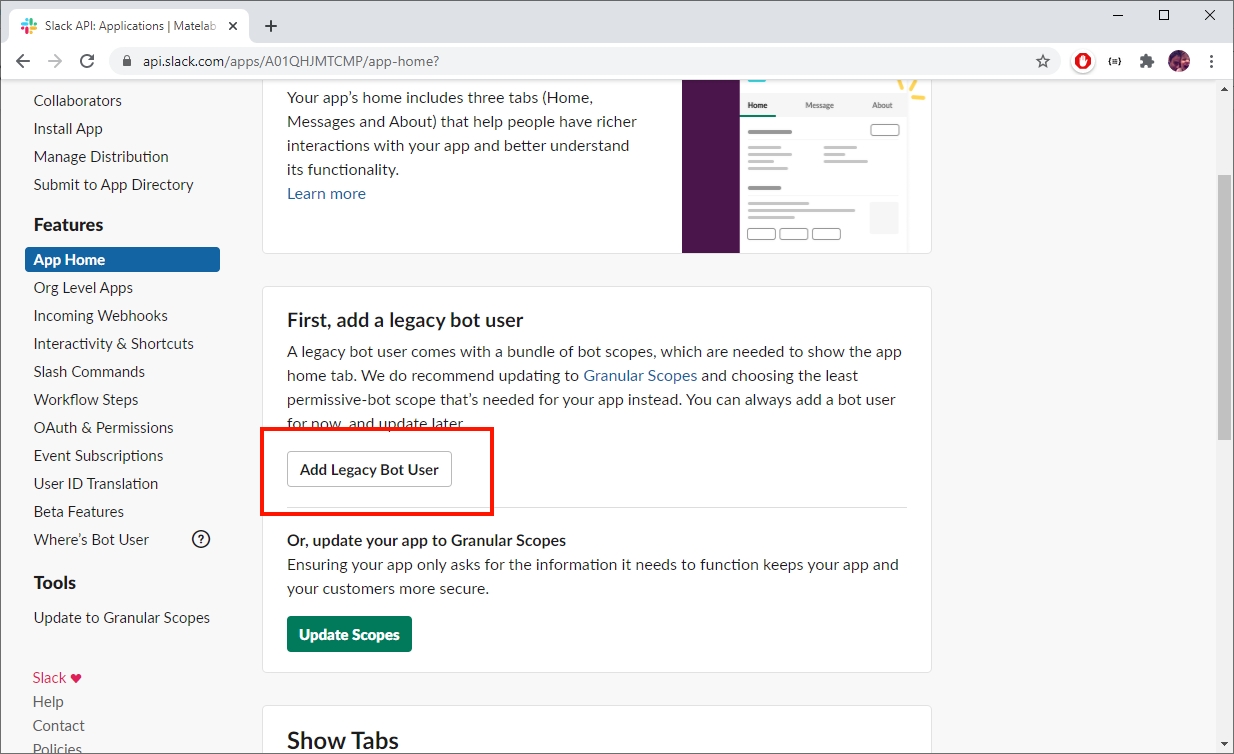This screenshot has height=754, width=1234.
Task: Go to OAuth & Permissions section
Action: tap(103, 427)
